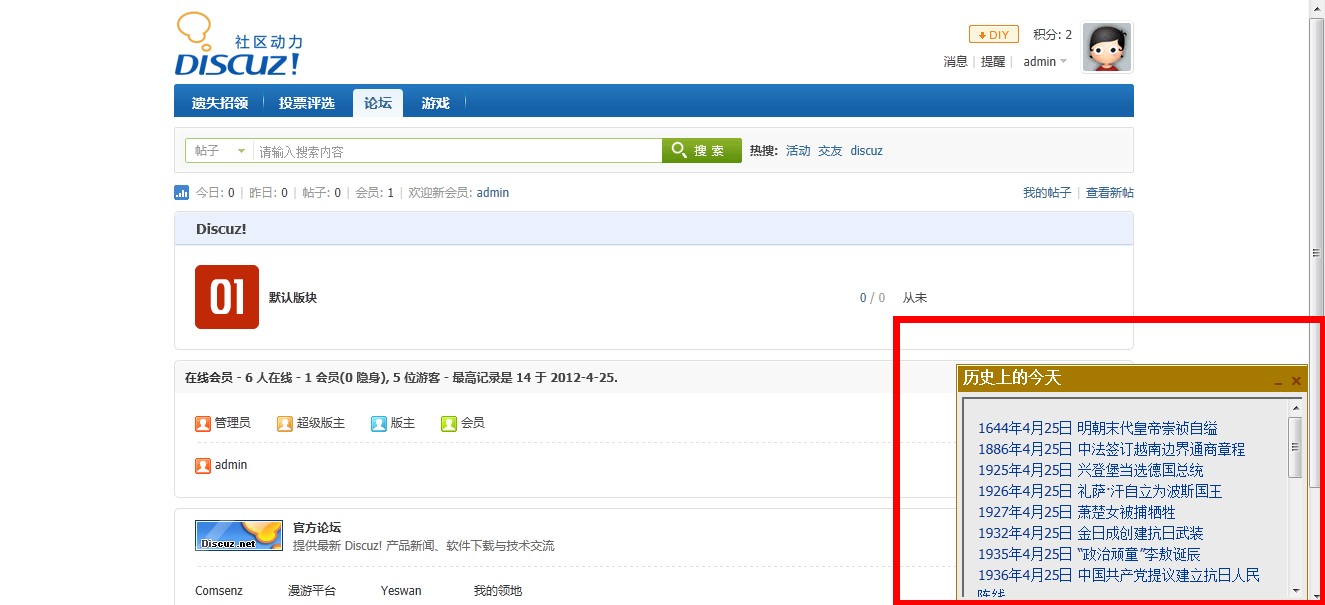Focus the 请输入搜索内容 search field

click(x=457, y=151)
